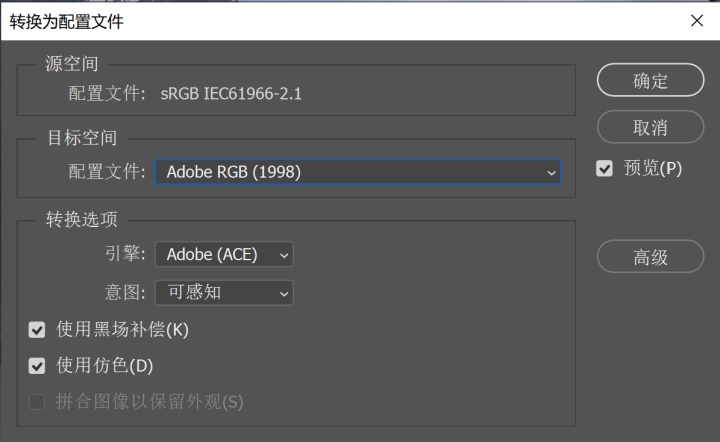Open the 意图 可感知 dropdown

[x=224, y=293]
